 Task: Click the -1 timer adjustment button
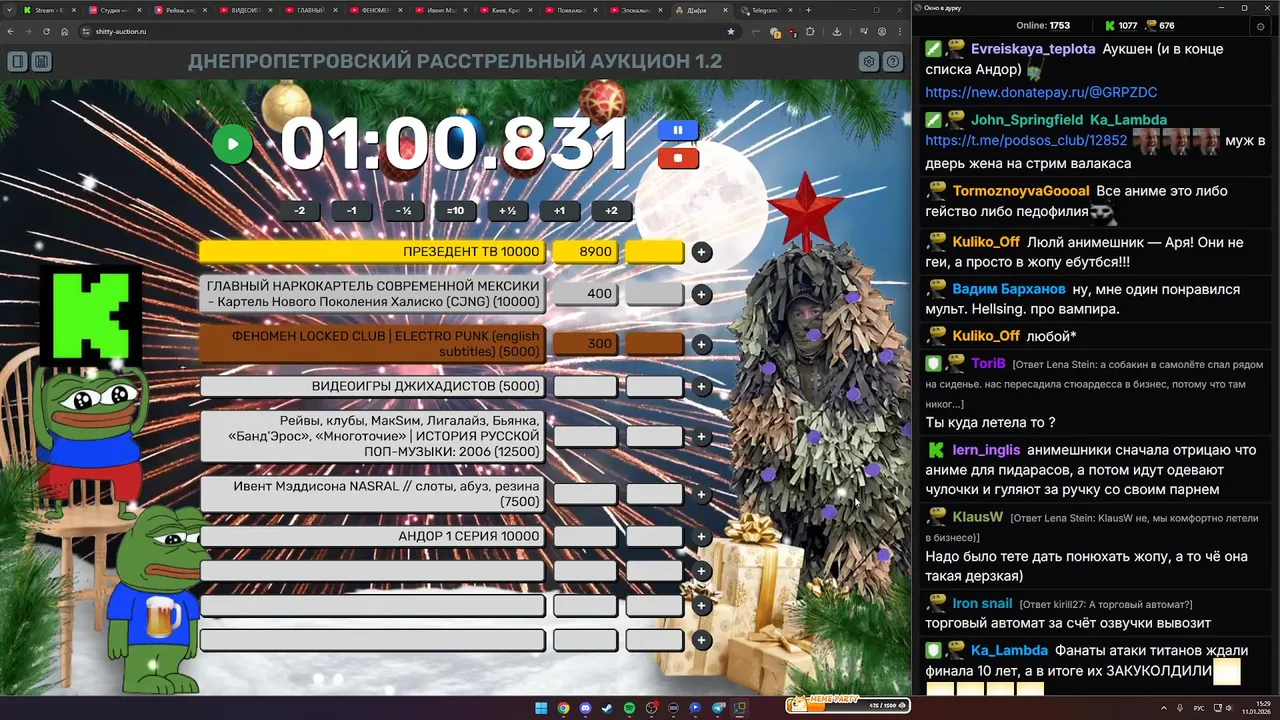351,211
